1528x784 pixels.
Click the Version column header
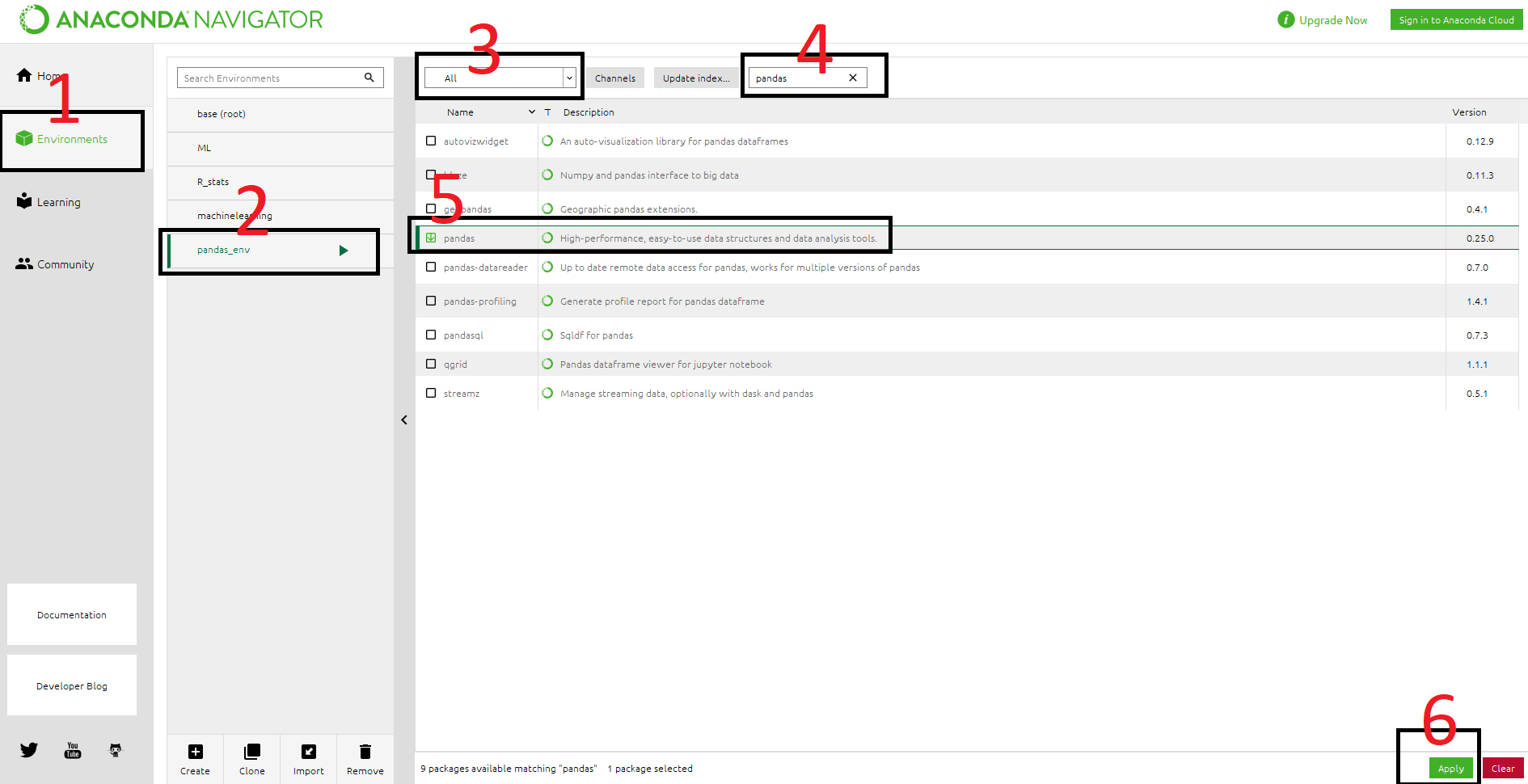point(1469,112)
